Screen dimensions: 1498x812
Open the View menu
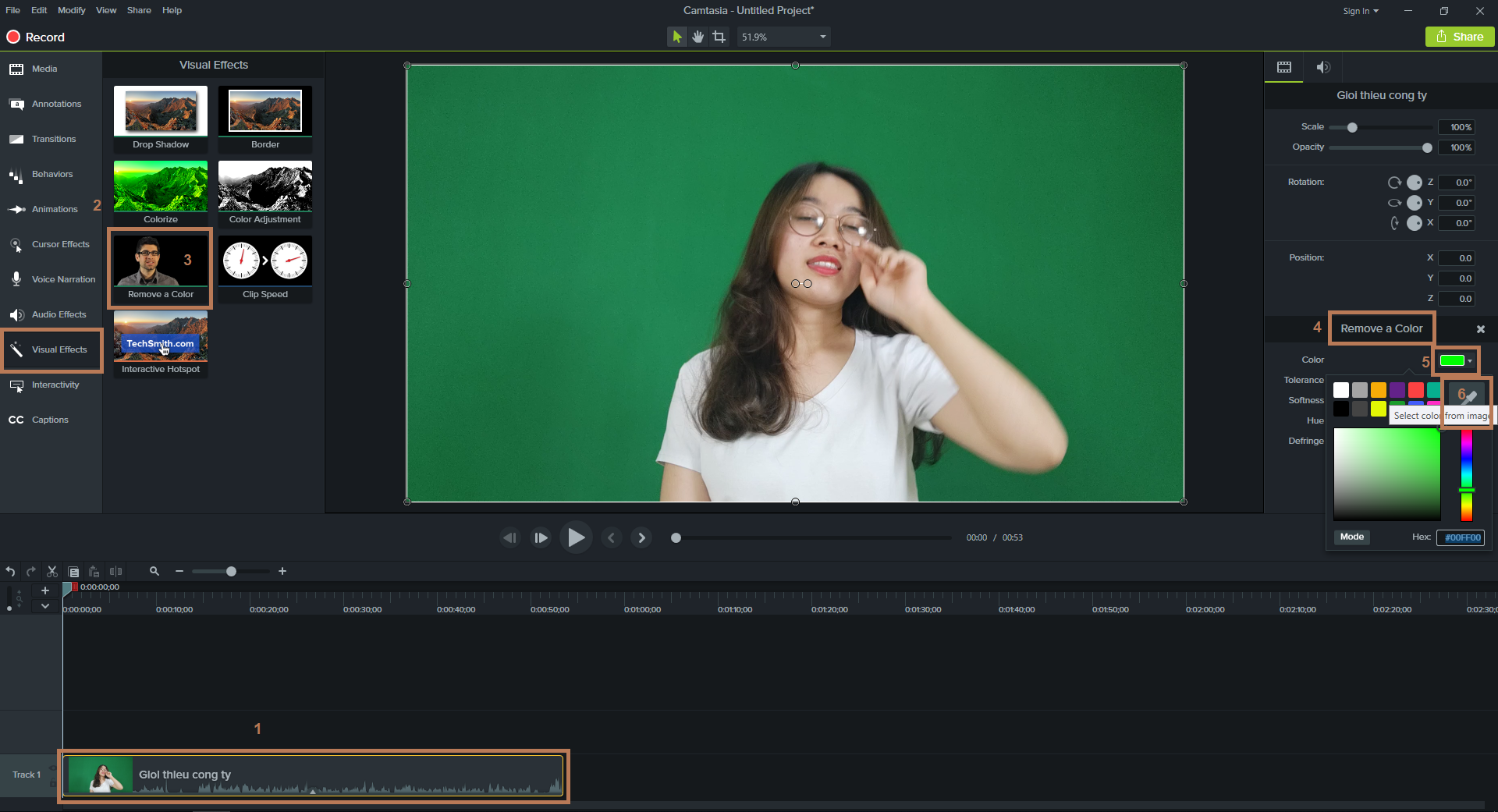106,10
